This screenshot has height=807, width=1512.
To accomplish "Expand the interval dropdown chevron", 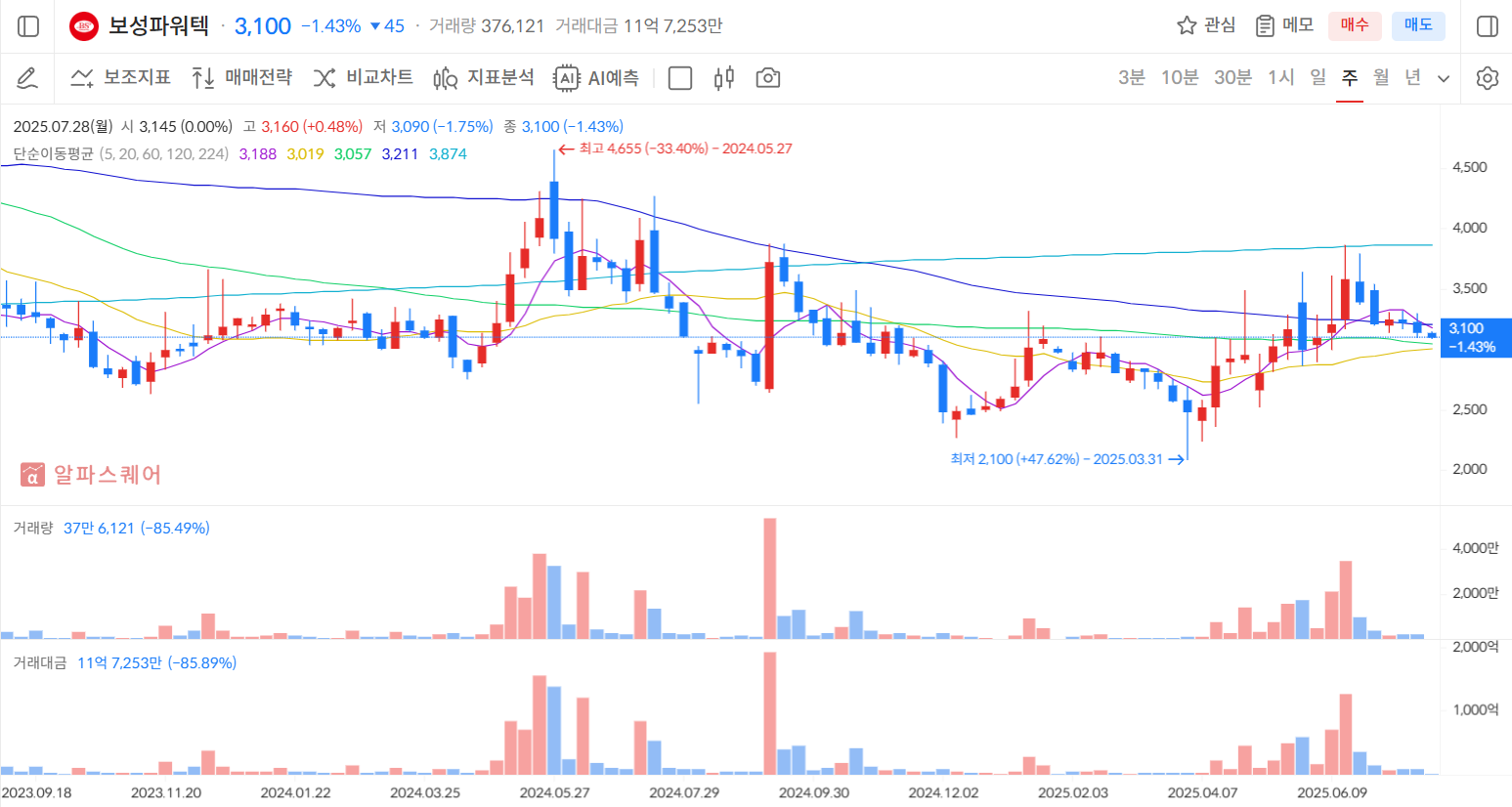I will coord(1444,79).
